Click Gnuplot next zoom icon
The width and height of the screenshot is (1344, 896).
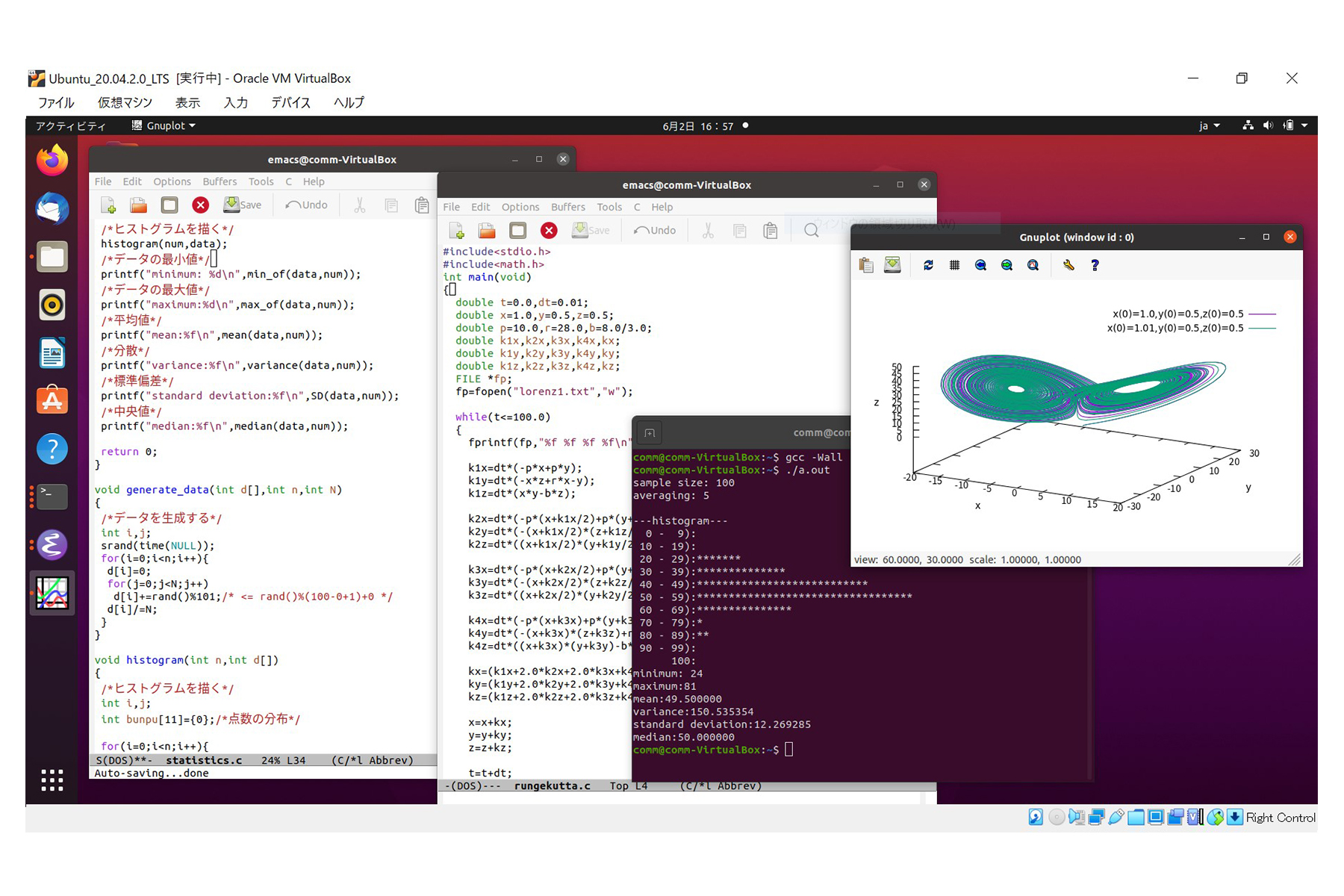tap(1007, 265)
